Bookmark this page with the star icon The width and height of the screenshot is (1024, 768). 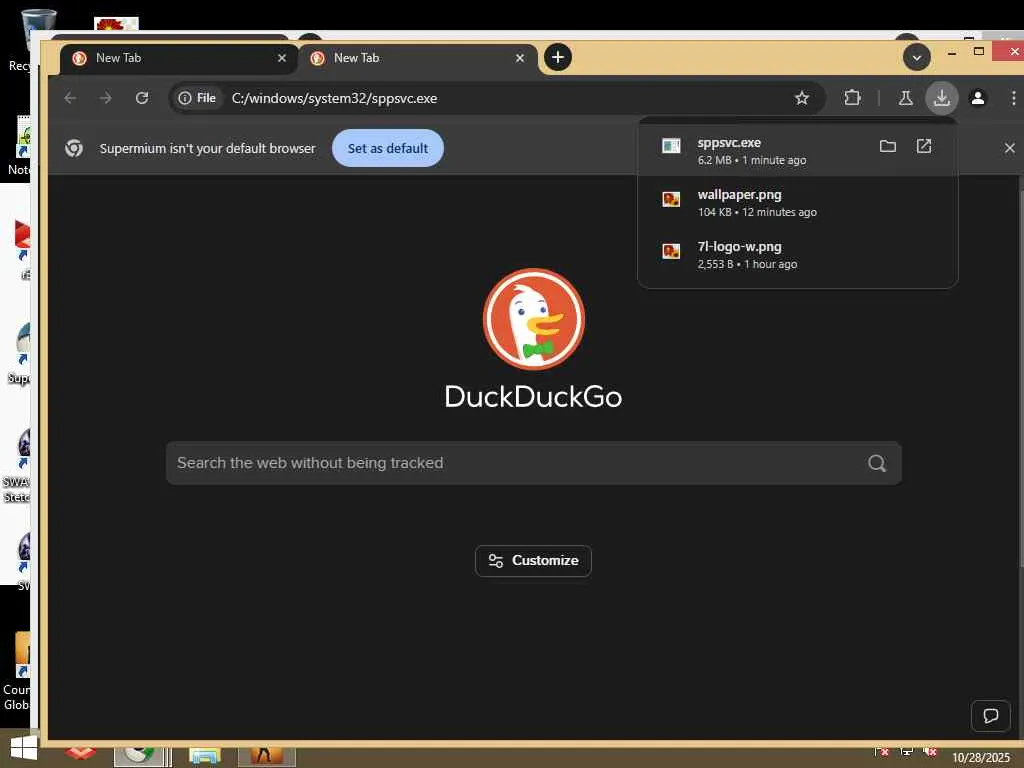pos(801,98)
